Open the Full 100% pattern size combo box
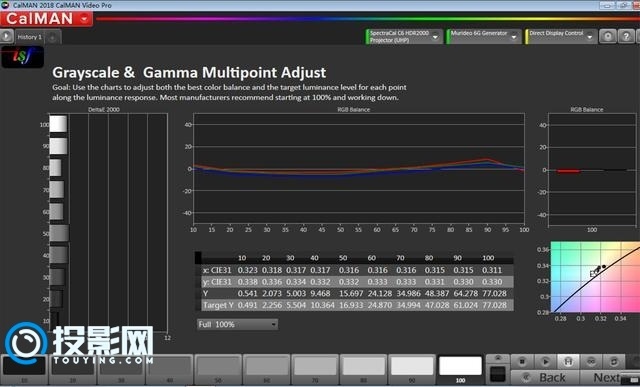 (237, 325)
